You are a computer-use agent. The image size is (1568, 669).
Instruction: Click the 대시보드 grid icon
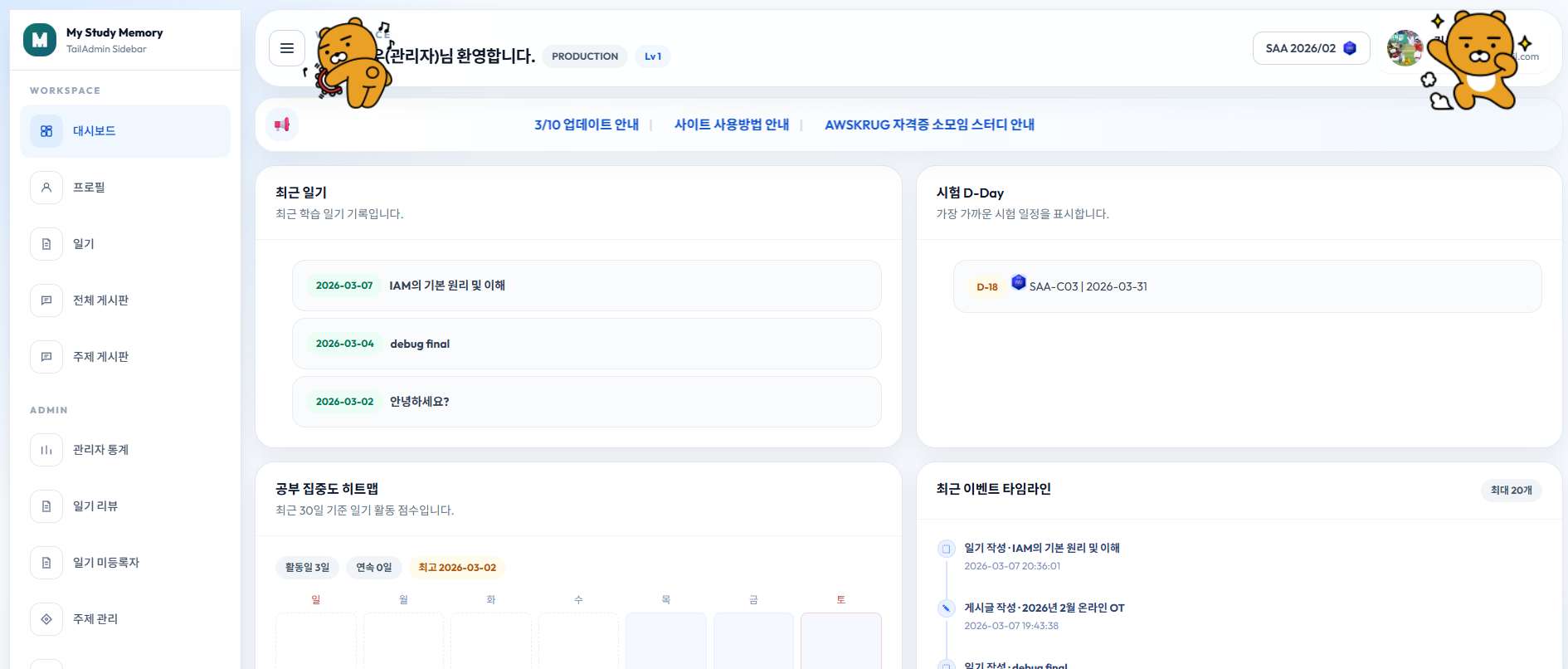[x=46, y=131]
